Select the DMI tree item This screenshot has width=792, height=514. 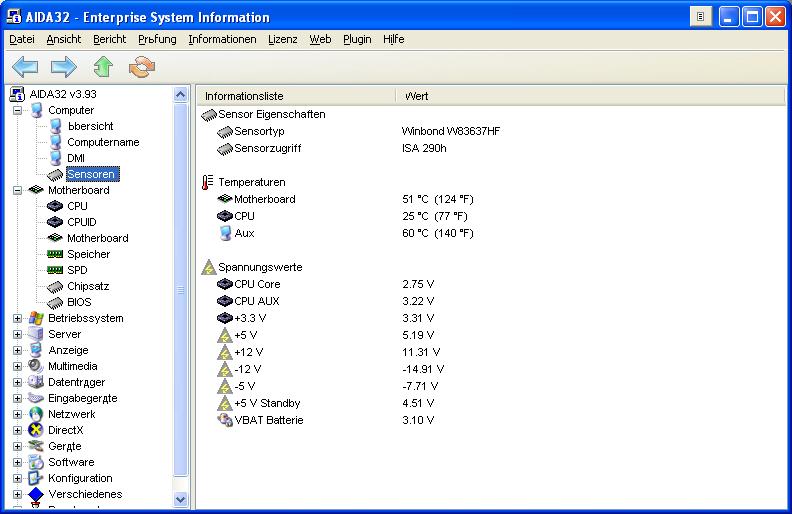[x=76, y=159]
